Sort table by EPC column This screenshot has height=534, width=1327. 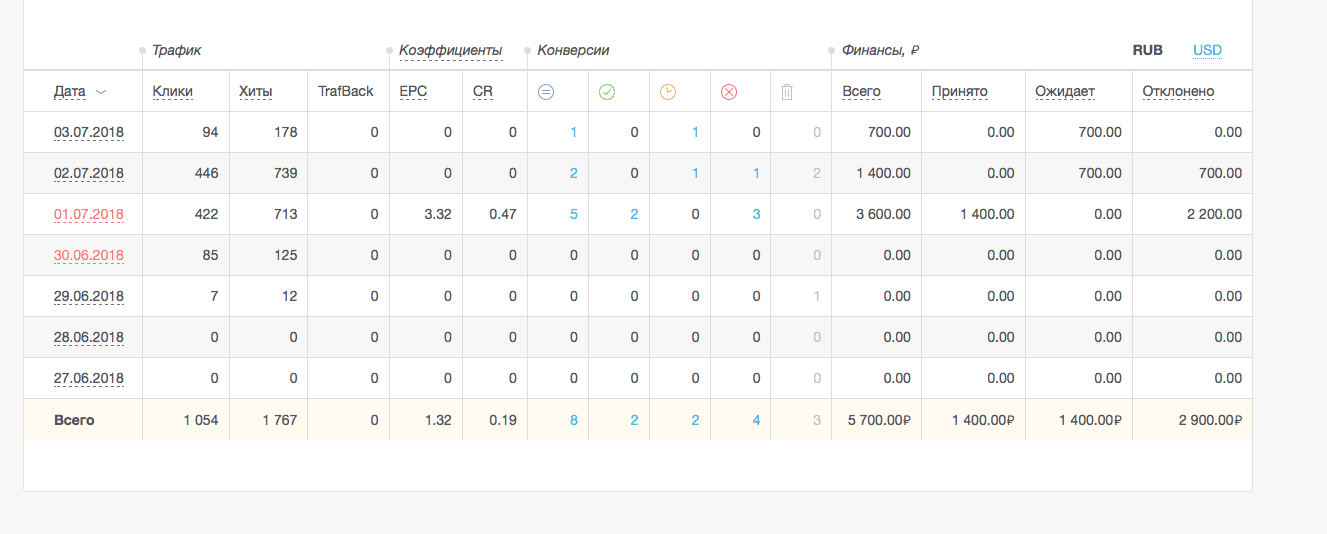click(x=413, y=92)
